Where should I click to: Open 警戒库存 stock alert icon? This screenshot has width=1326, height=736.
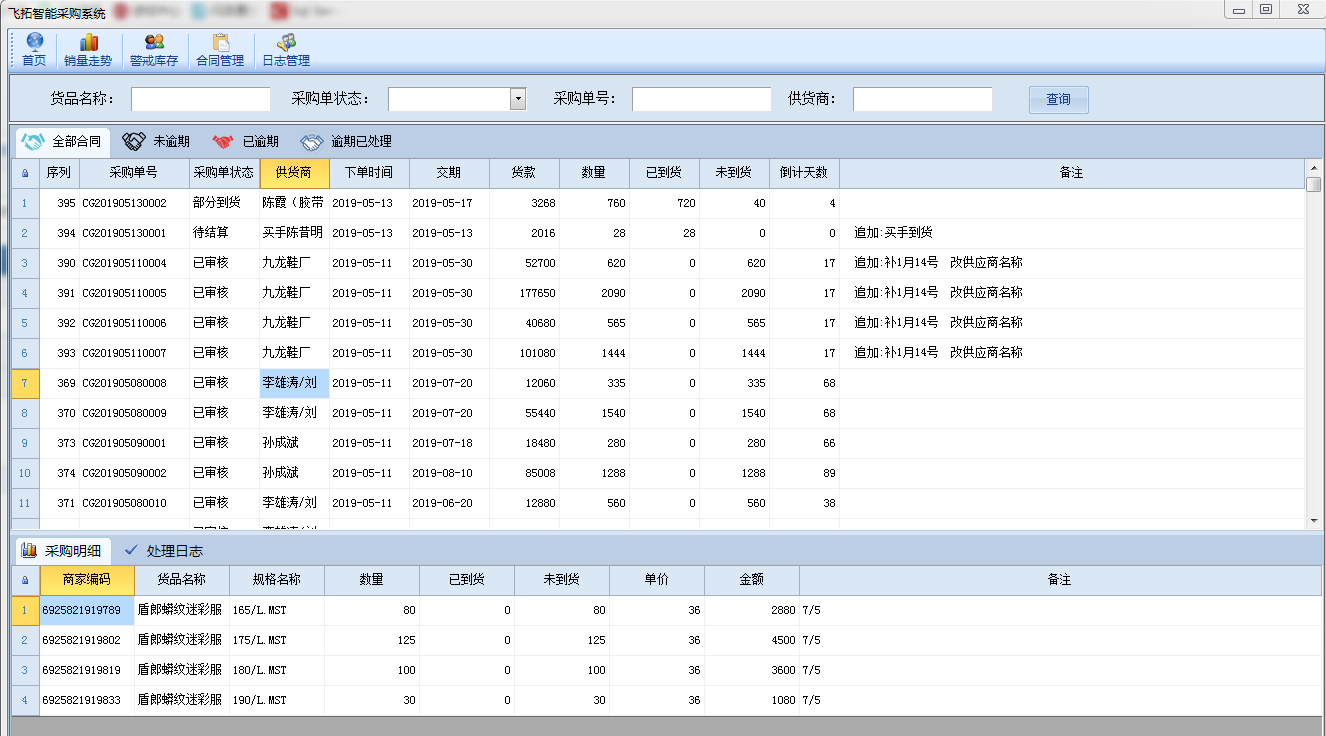coord(154,50)
